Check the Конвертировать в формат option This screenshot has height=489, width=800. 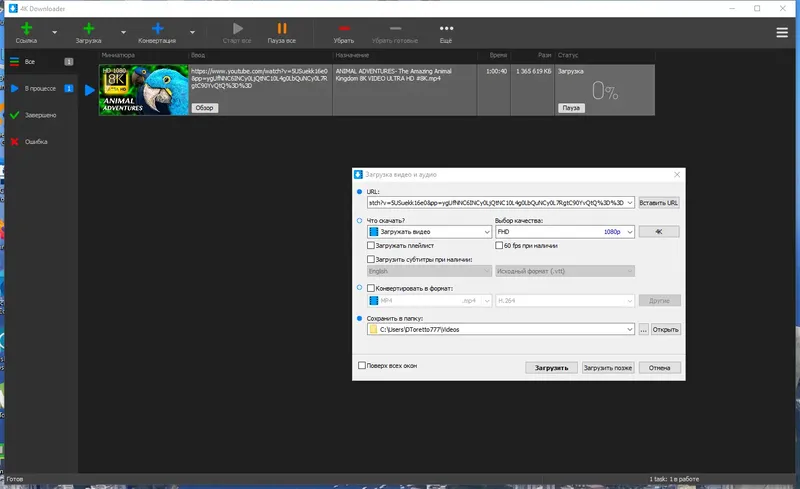coord(371,288)
